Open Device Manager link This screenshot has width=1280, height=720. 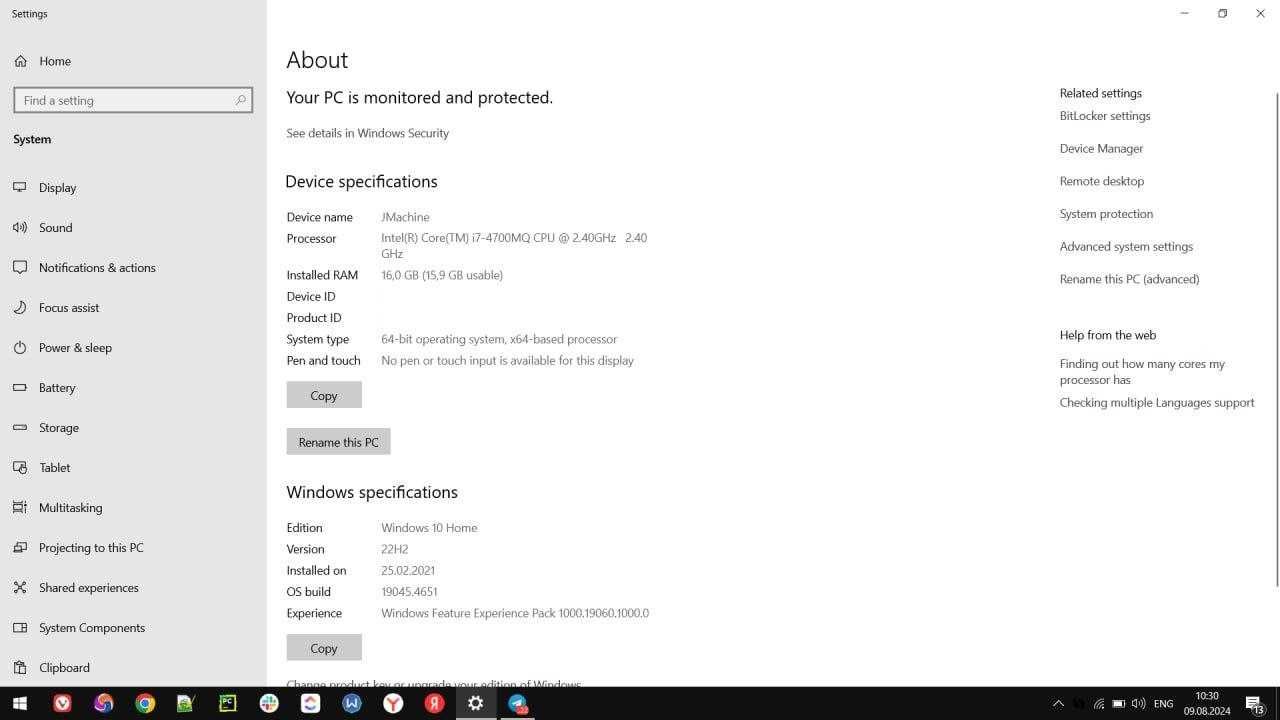coord(1101,148)
